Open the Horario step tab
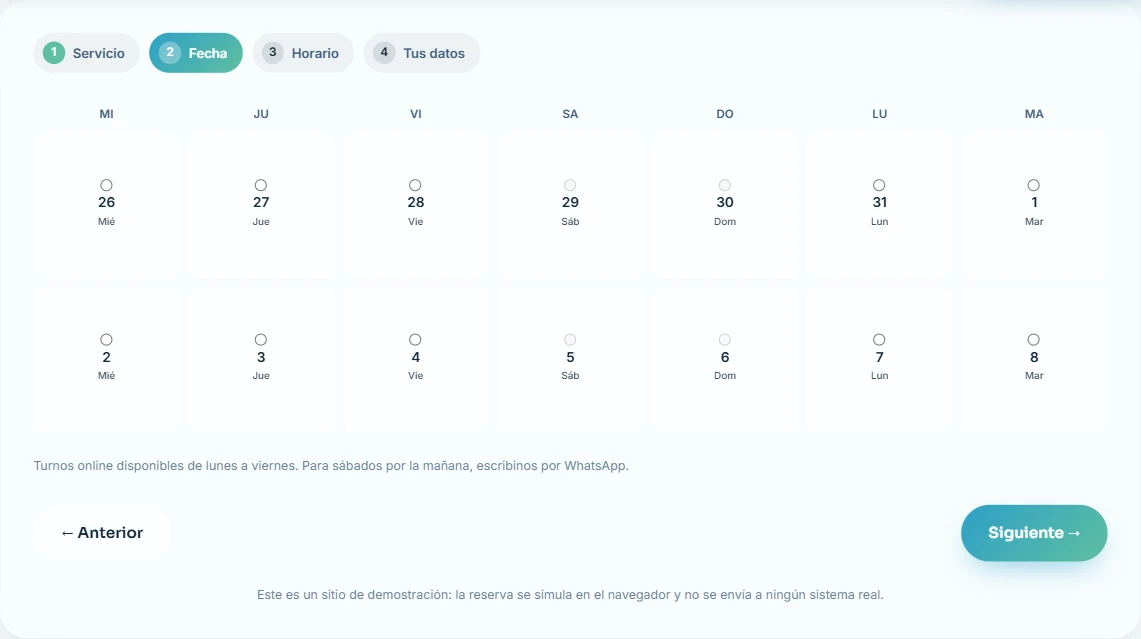 pyautogui.click(x=303, y=52)
